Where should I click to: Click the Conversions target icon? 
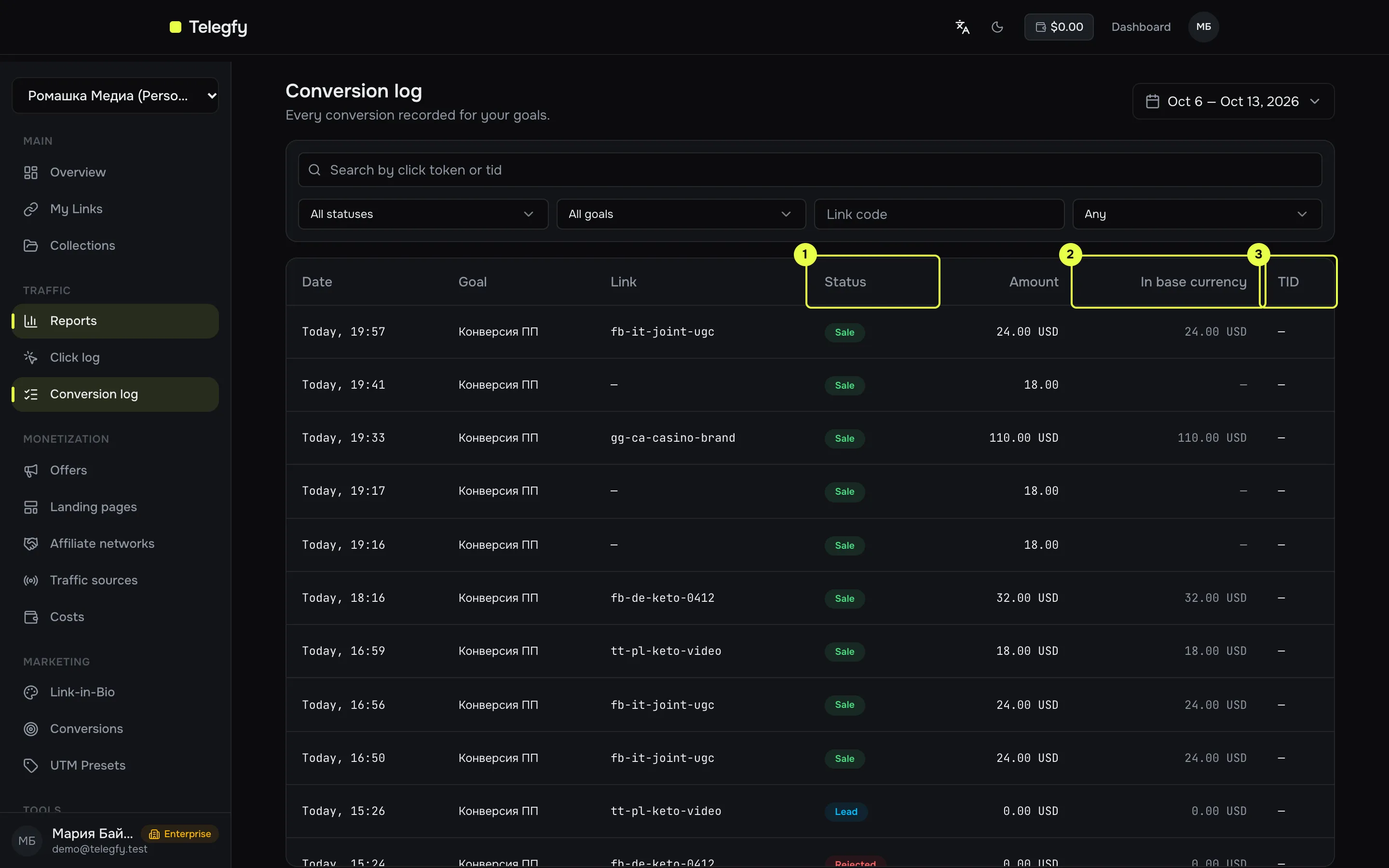[31, 729]
